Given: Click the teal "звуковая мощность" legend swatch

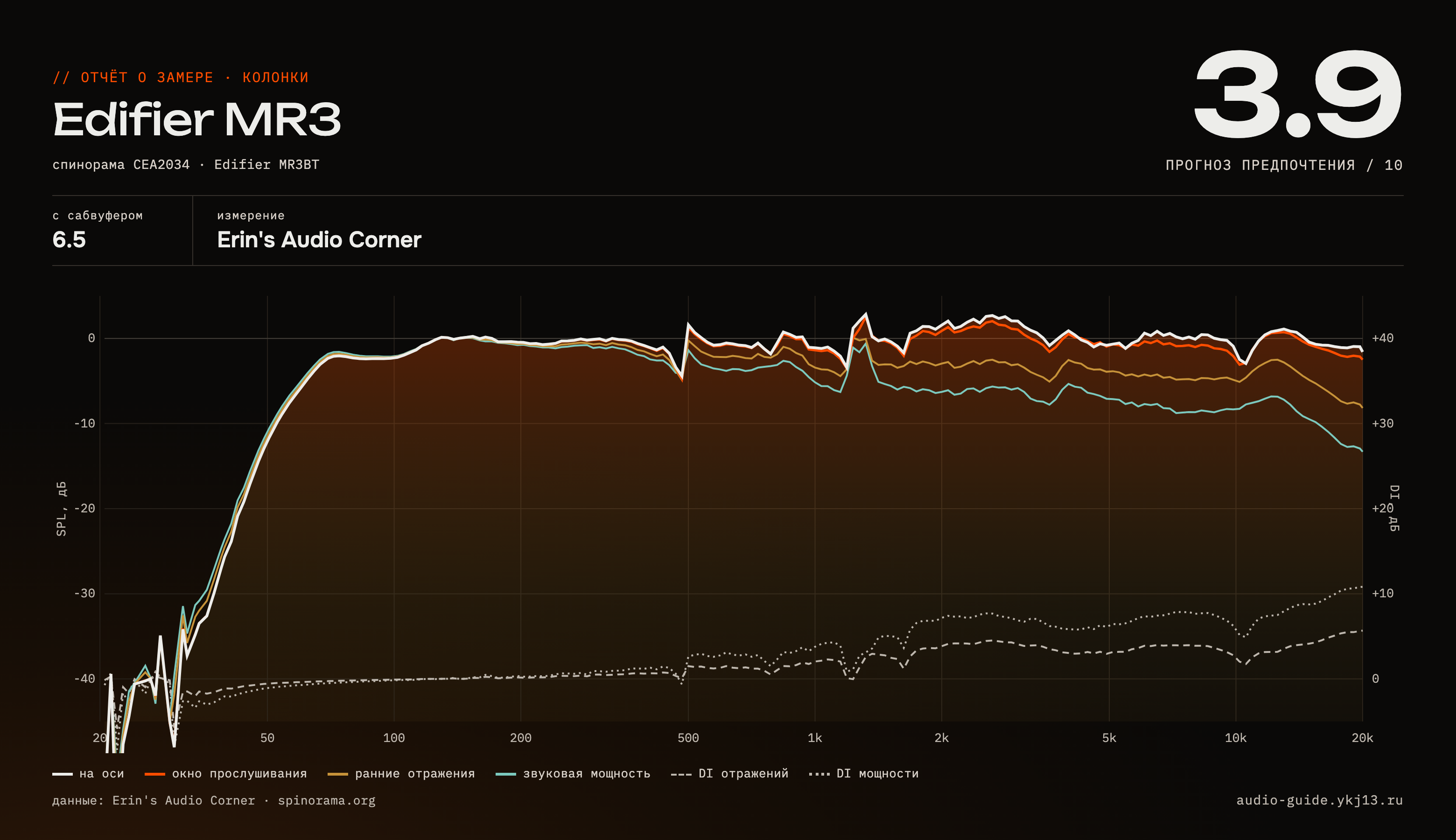Looking at the screenshot, I should pos(506,774).
